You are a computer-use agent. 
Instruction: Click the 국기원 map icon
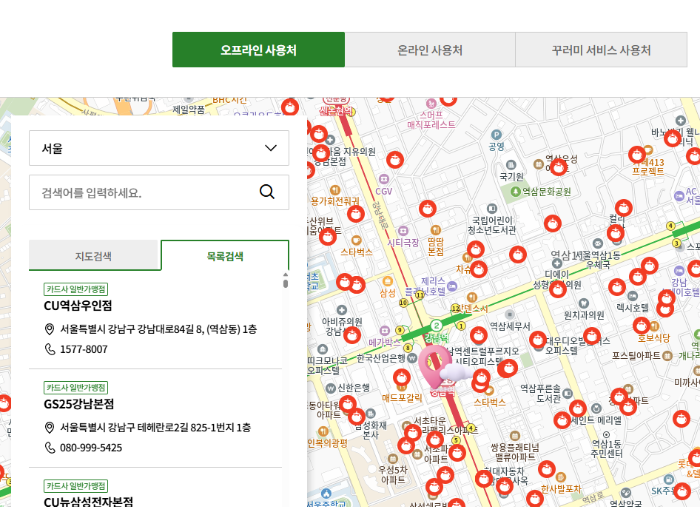(511, 165)
